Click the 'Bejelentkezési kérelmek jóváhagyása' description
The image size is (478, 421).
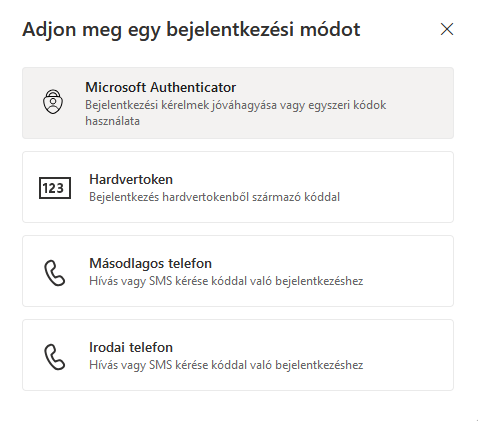(x=236, y=113)
